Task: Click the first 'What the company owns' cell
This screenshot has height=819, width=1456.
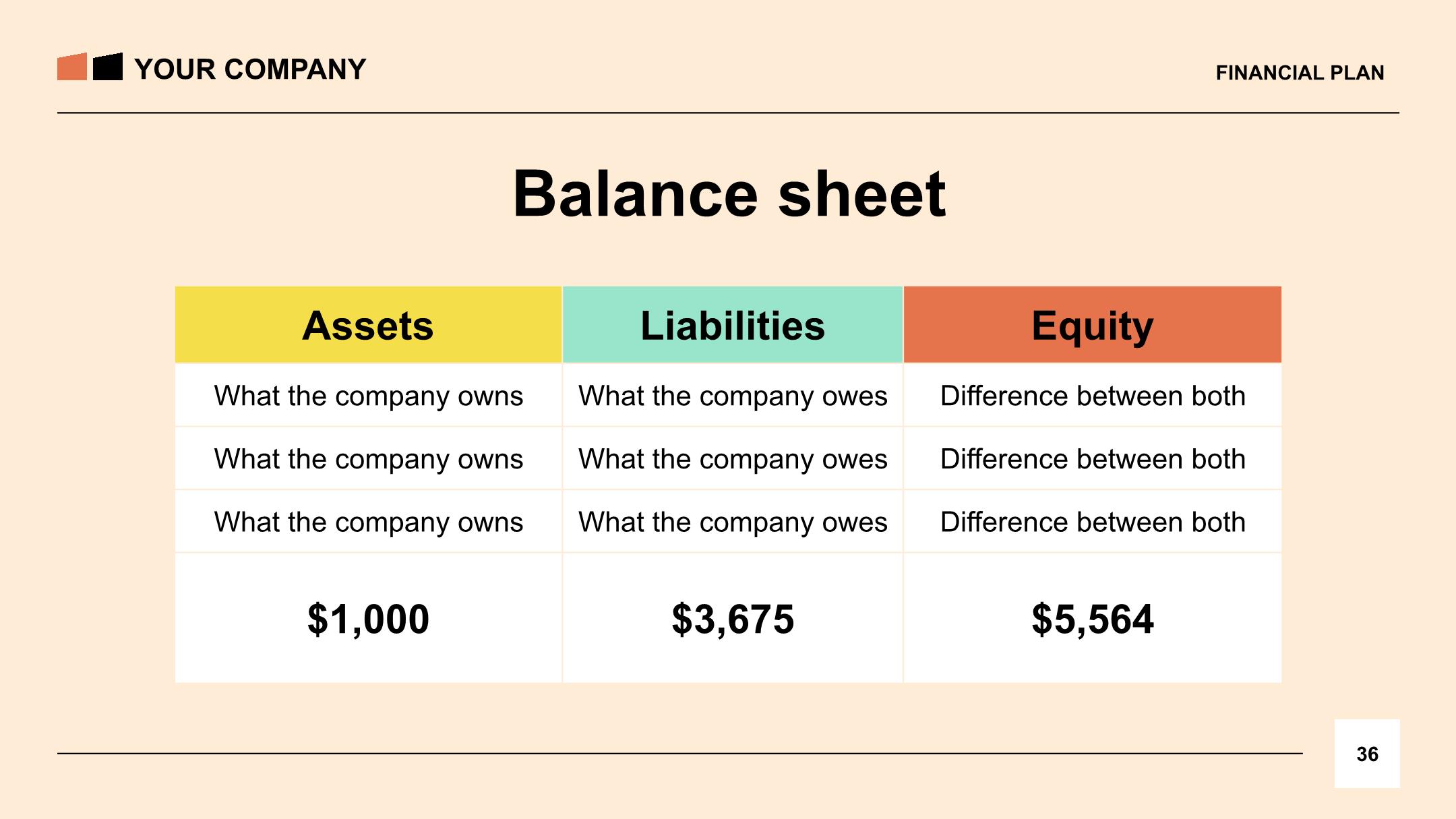Action: tap(368, 396)
